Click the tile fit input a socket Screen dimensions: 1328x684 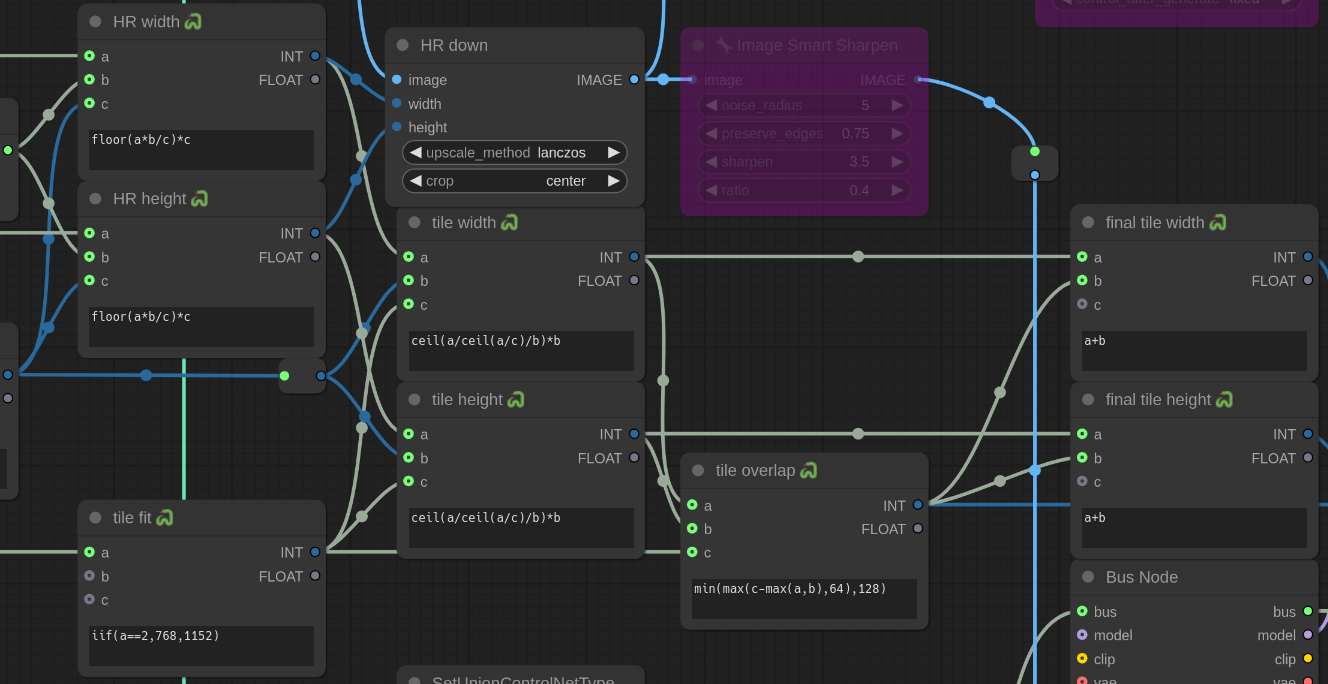click(x=89, y=552)
